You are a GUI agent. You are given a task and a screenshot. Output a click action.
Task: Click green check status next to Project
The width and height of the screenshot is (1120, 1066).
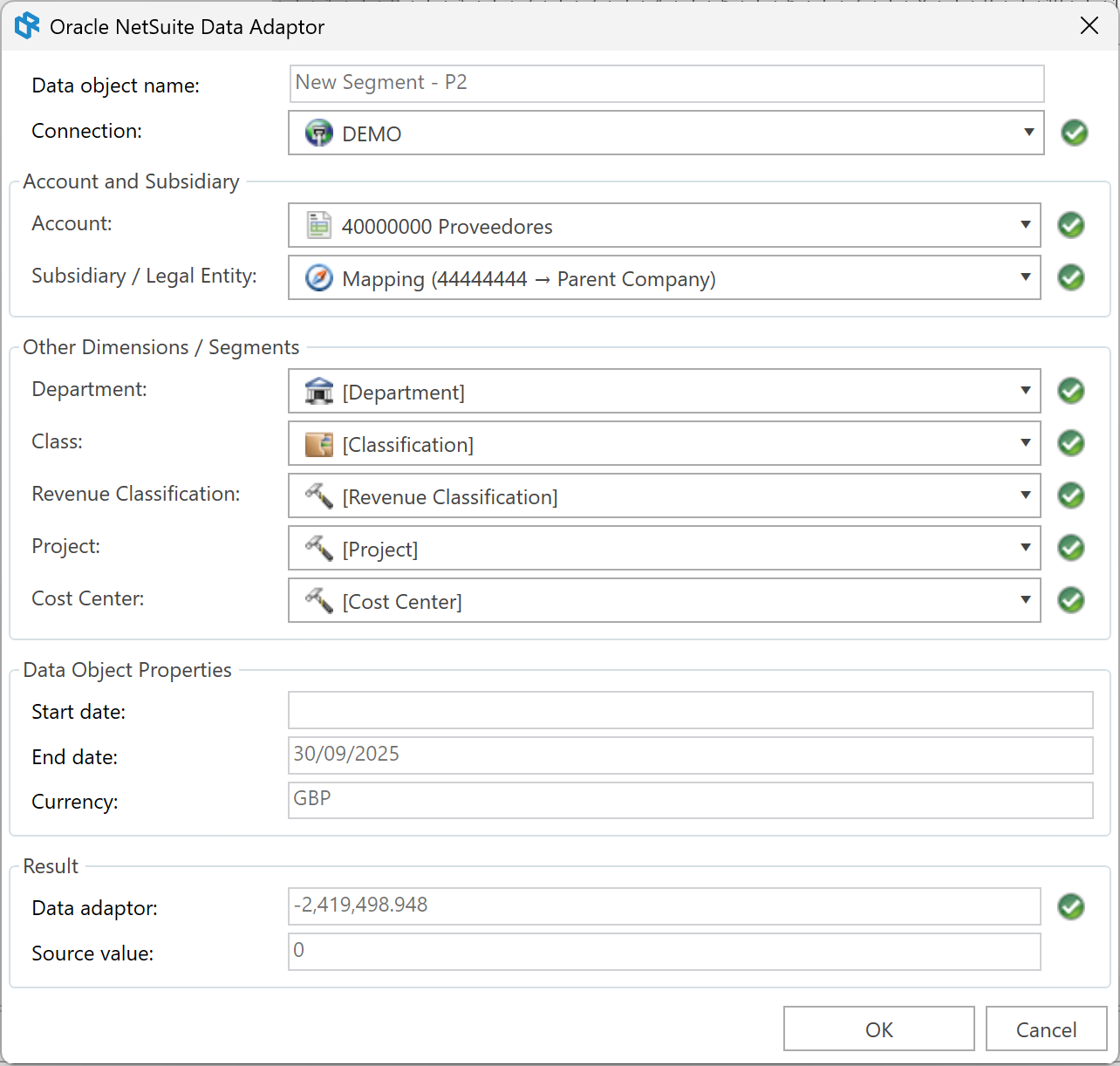[1071, 548]
